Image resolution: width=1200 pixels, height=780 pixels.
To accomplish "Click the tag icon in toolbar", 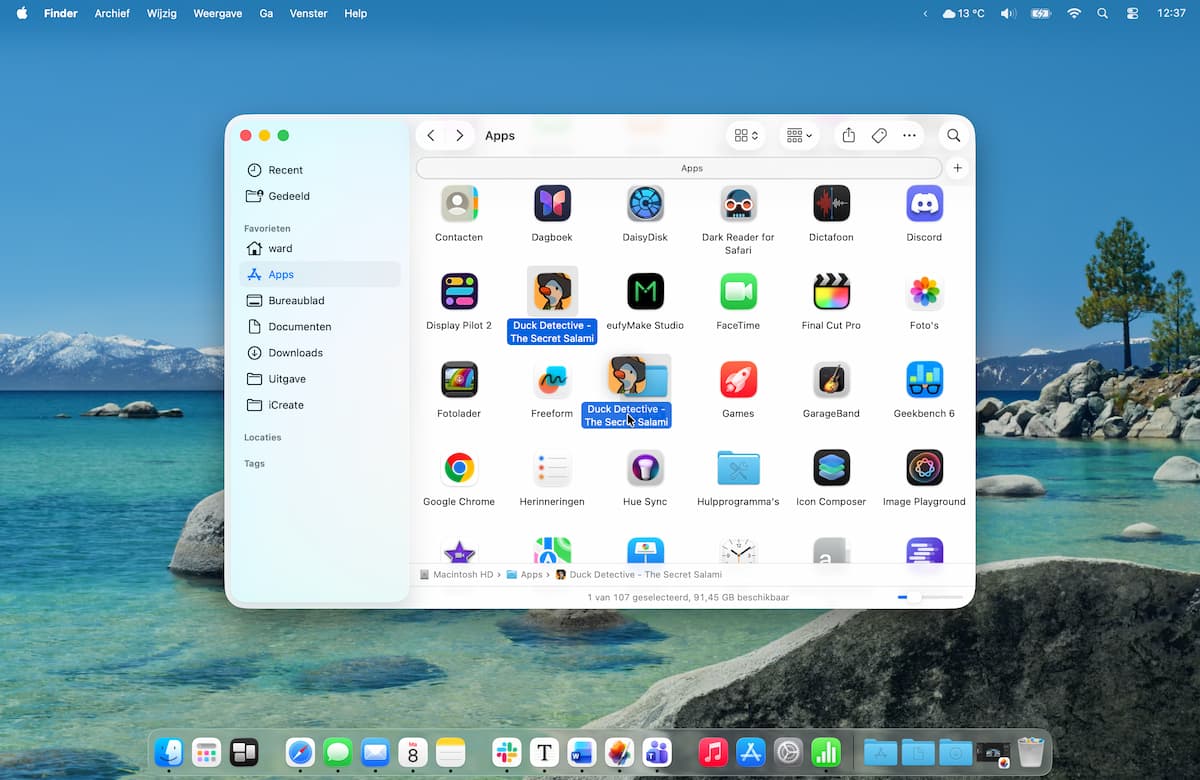I will point(879,136).
